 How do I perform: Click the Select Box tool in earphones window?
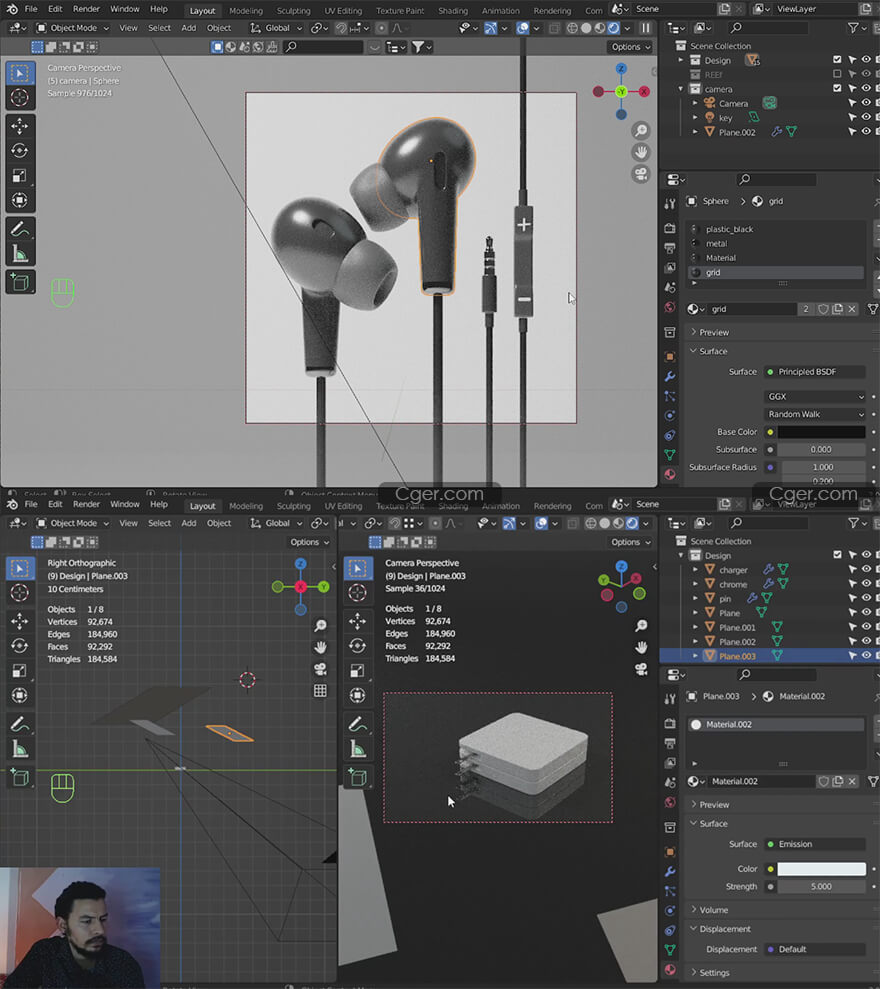20,73
